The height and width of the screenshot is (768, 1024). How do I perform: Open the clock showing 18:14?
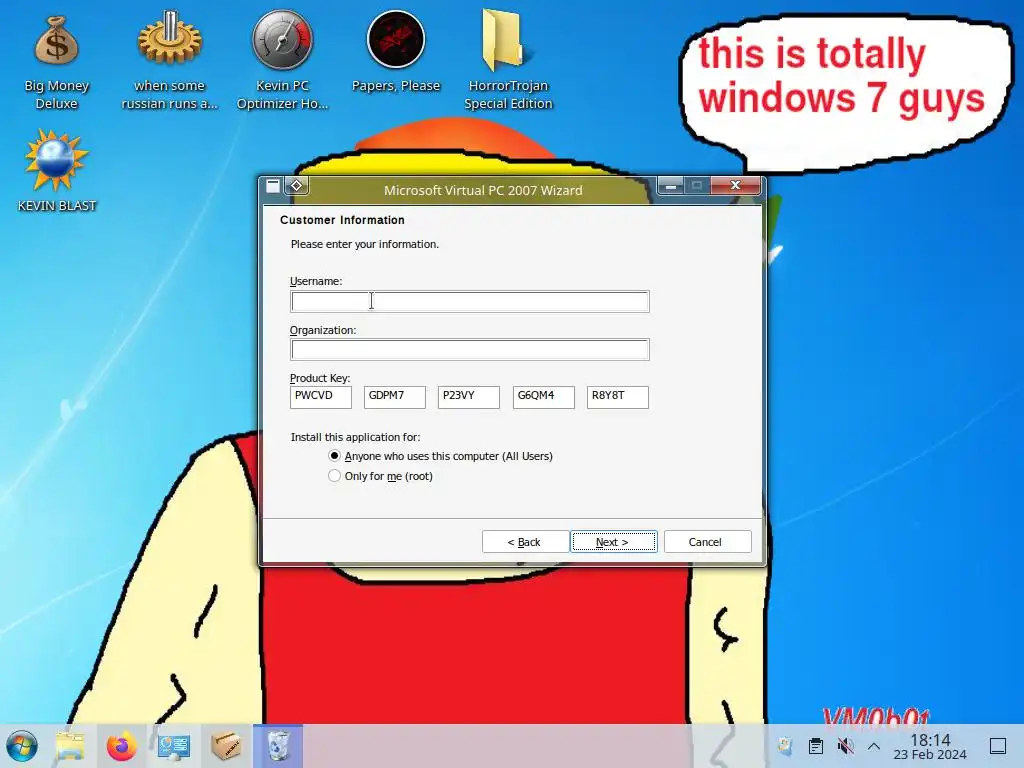[930, 746]
